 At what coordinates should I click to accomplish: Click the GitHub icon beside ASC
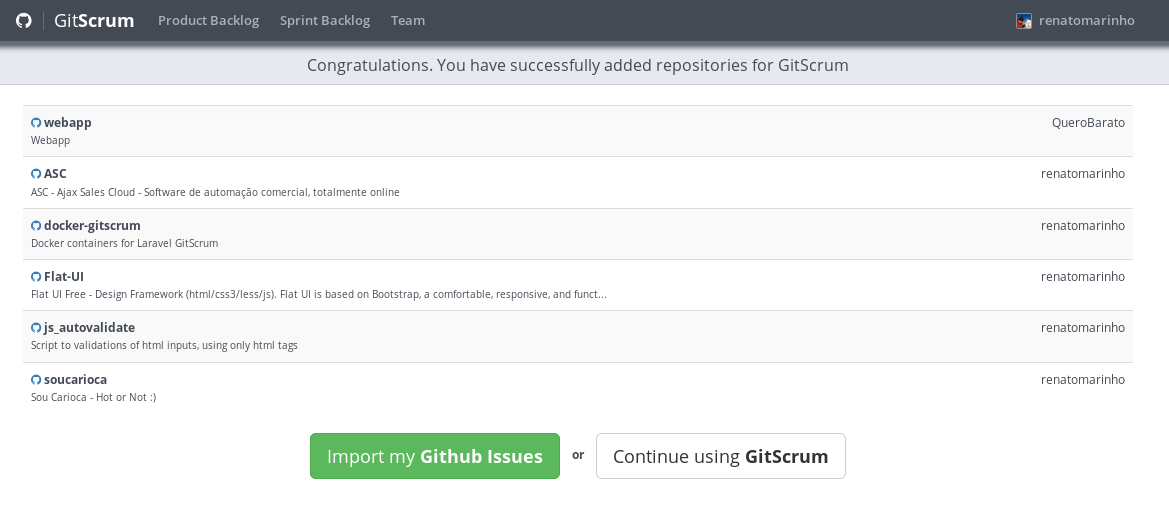[36, 174]
